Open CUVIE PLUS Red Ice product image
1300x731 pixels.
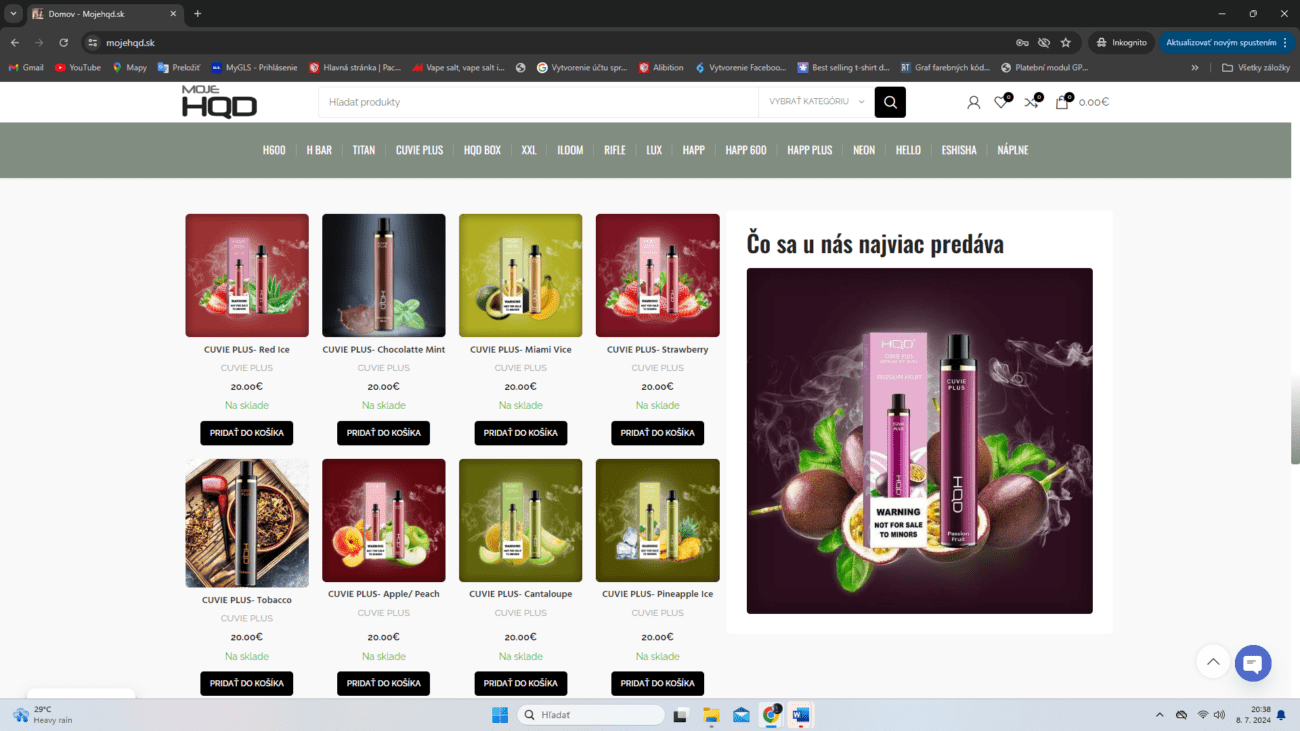point(247,275)
